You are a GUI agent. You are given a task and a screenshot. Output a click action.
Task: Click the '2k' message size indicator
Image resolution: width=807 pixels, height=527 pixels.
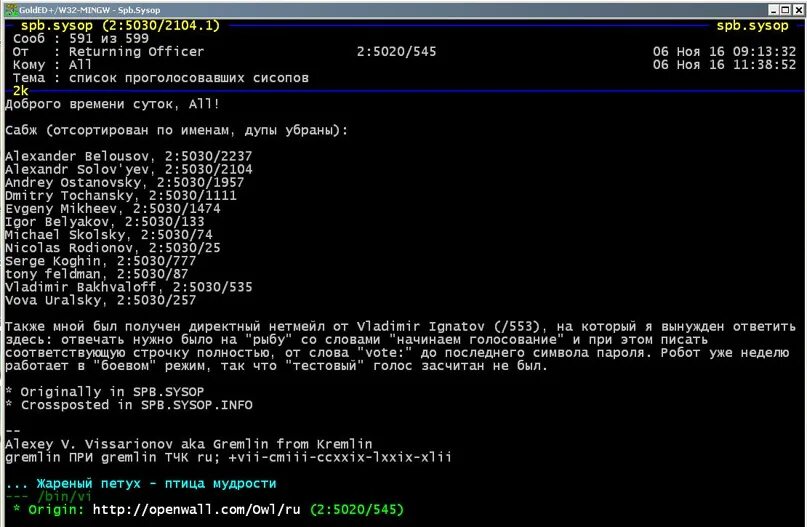click(x=21, y=91)
